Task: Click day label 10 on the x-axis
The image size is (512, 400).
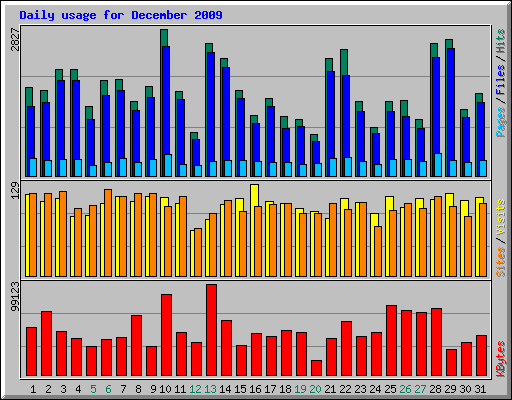Action: coord(165,389)
